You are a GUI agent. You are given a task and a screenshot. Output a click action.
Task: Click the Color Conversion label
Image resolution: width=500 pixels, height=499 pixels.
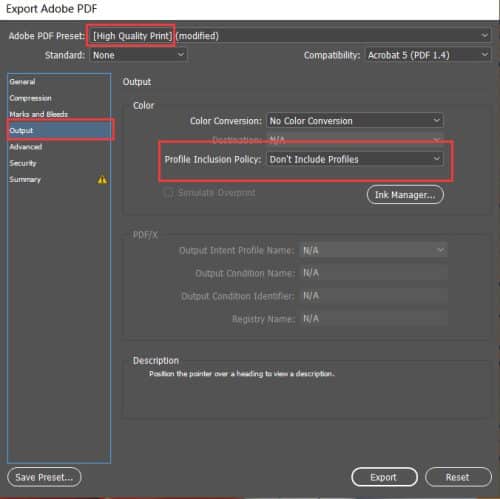(x=226, y=121)
